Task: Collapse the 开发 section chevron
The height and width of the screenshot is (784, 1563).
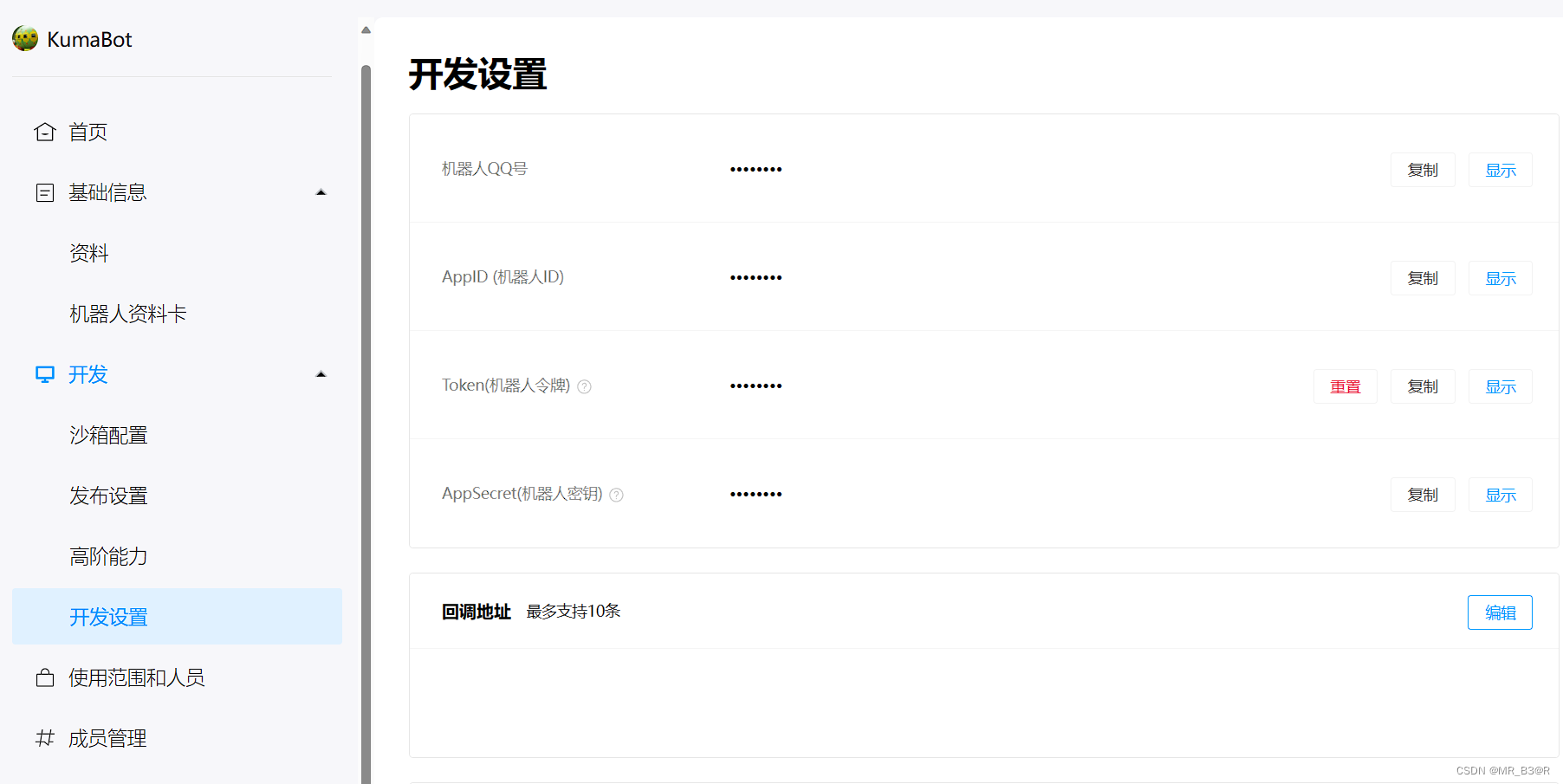Action: [x=321, y=373]
